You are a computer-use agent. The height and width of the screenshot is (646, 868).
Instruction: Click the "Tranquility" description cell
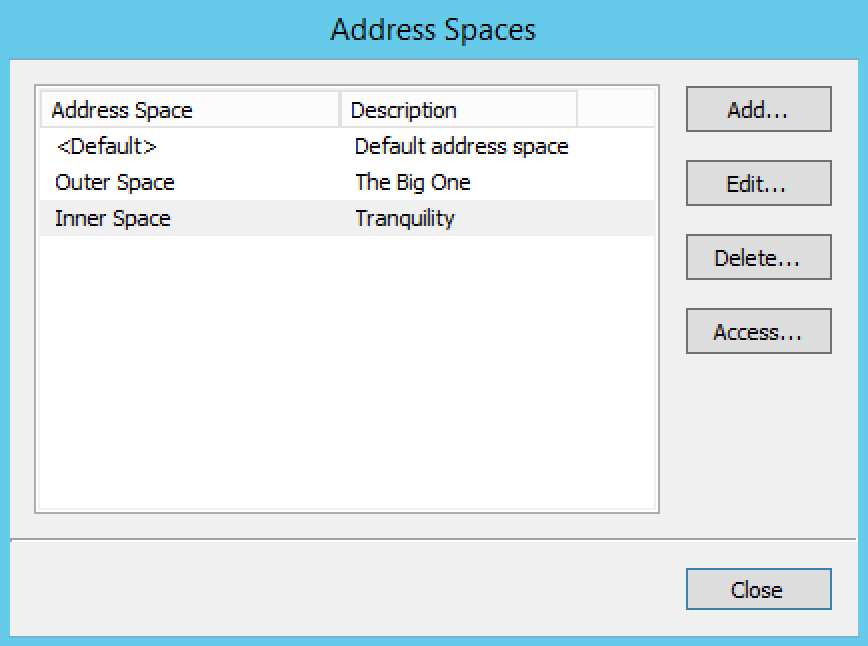404,219
